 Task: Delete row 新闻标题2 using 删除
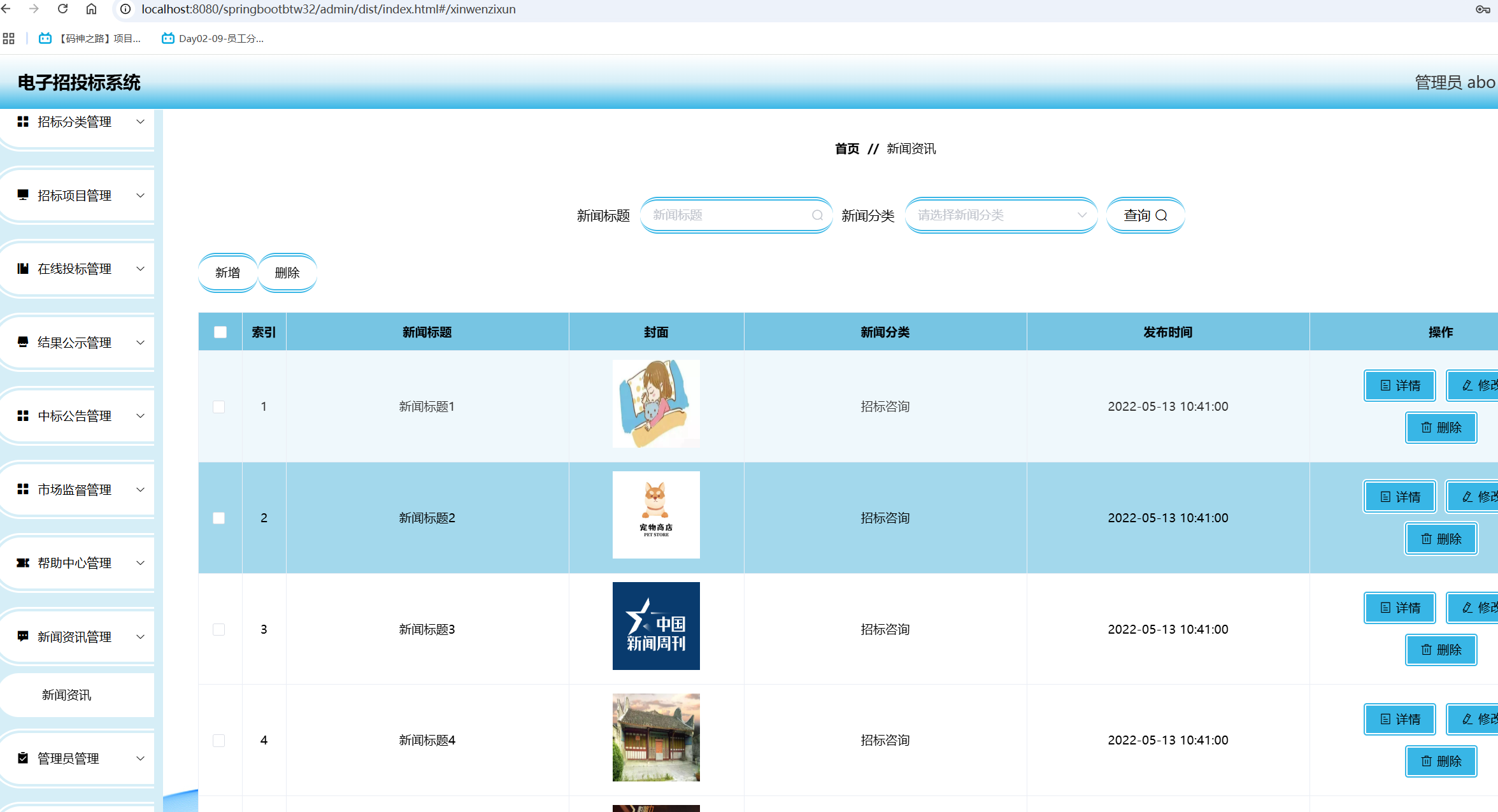coord(1441,539)
